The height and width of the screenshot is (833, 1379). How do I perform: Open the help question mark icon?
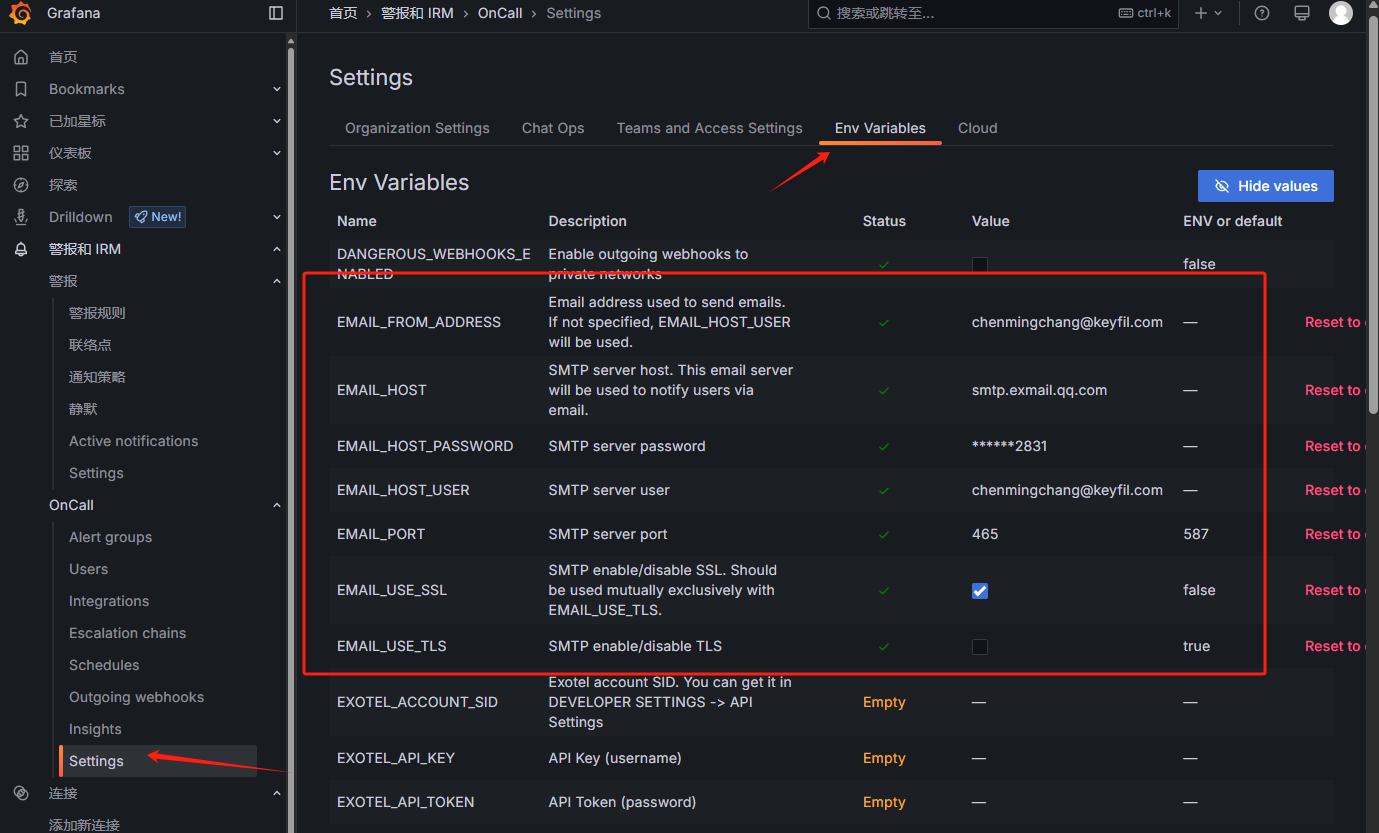click(x=1262, y=13)
